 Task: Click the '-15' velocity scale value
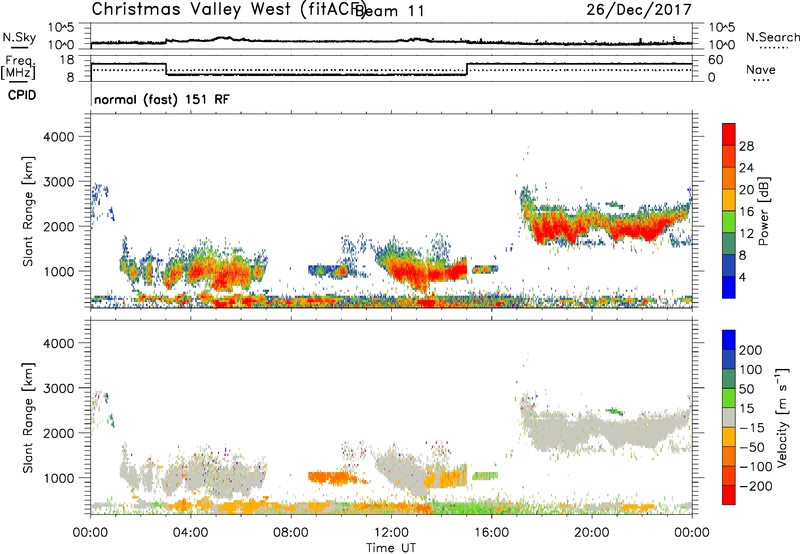(752, 428)
